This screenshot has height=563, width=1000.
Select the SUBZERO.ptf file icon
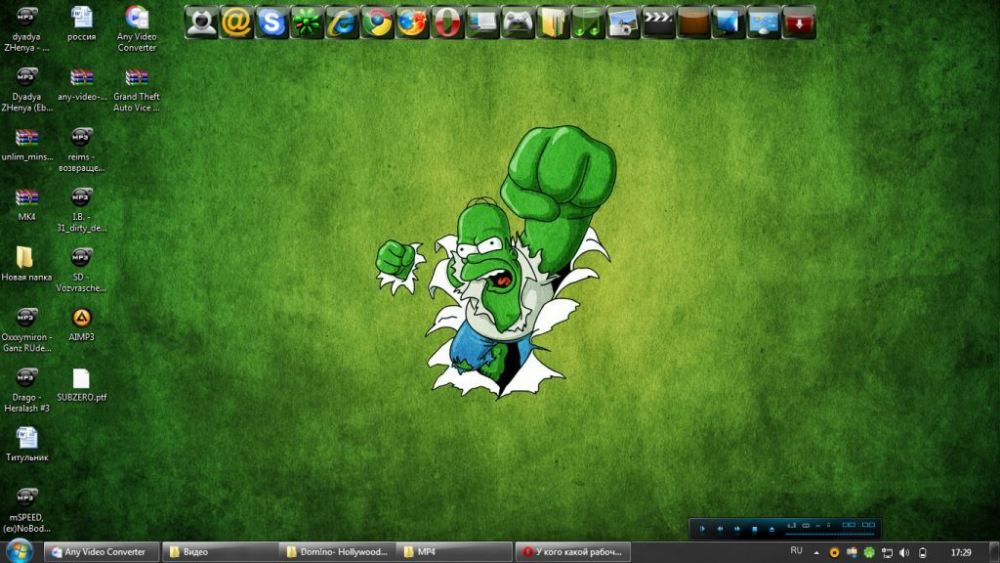point(81,384)
